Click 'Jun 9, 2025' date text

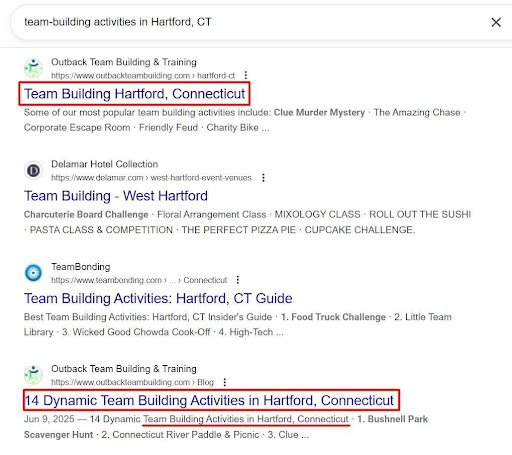tap(49, 419)
